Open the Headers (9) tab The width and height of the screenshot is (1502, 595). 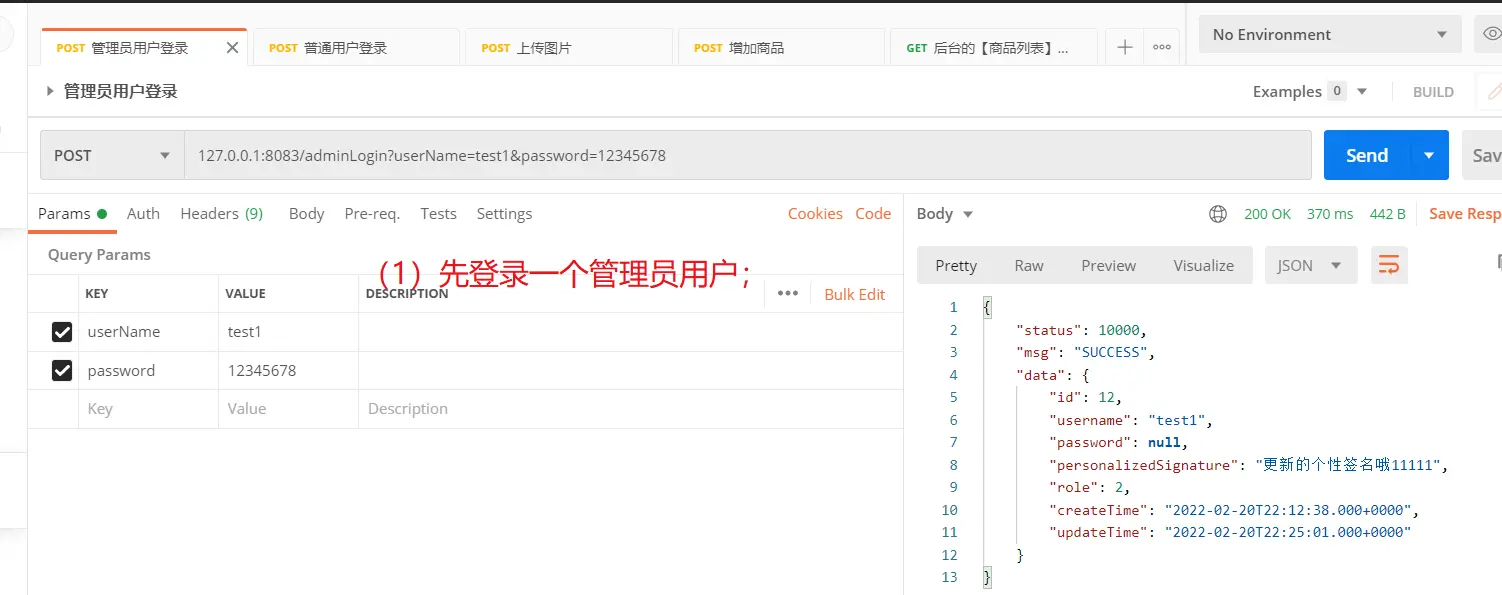[x=221, y=214]
